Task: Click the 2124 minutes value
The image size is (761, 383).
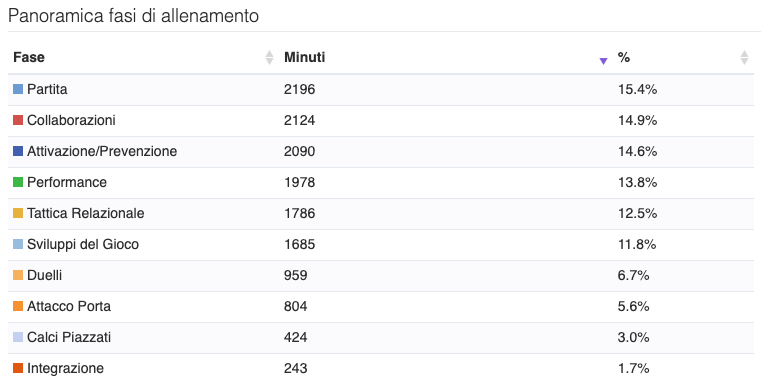Action: click(x=299, y=120)
